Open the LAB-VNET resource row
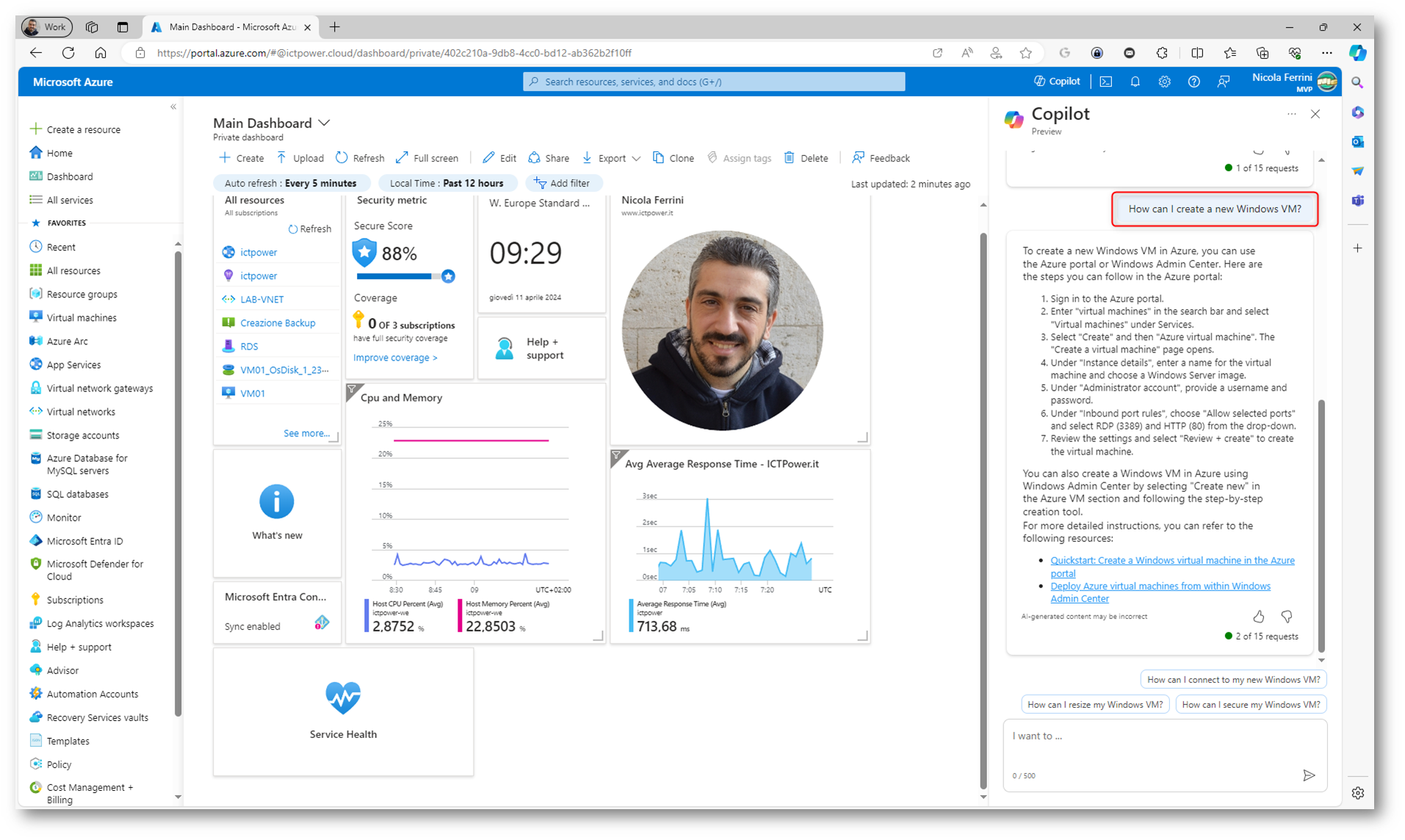The height and width of the screenshot is (840, 1405). tap(277, 300)
